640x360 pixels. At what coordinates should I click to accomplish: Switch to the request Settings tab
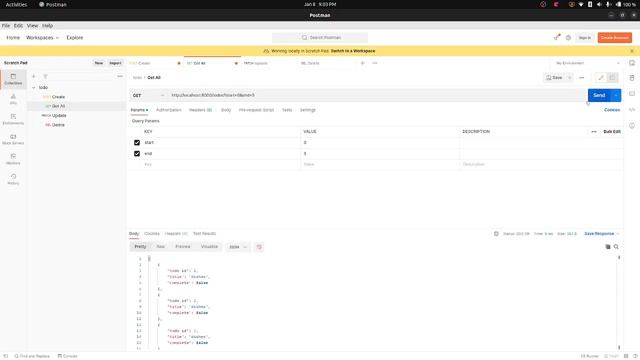click(x=308, y=110)
